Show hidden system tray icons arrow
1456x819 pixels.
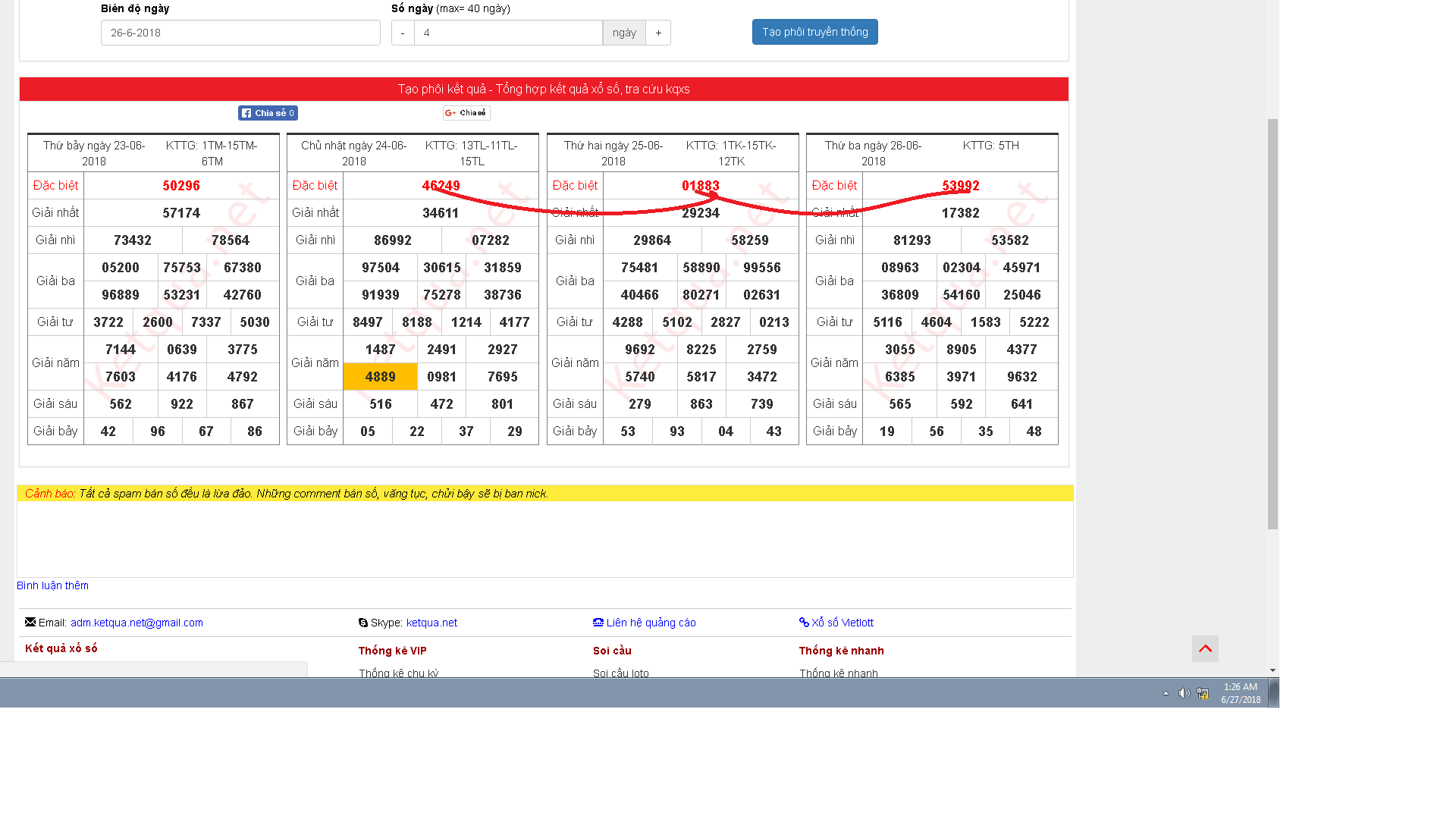pos(1166,693)
